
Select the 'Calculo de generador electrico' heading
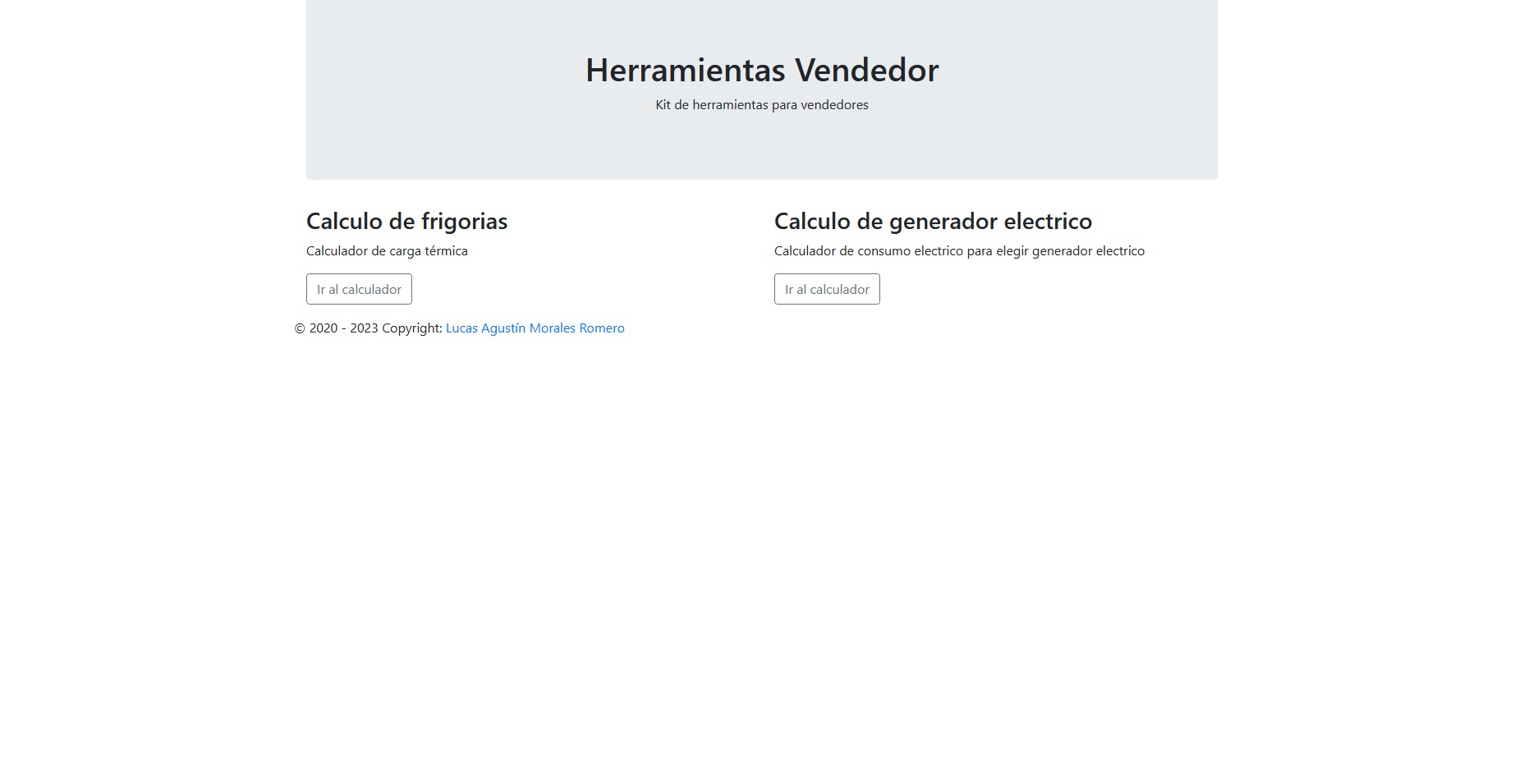click(933, 222)
